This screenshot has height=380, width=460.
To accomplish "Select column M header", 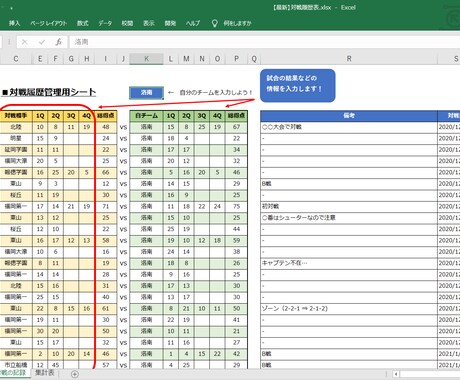I will (186, 59).
